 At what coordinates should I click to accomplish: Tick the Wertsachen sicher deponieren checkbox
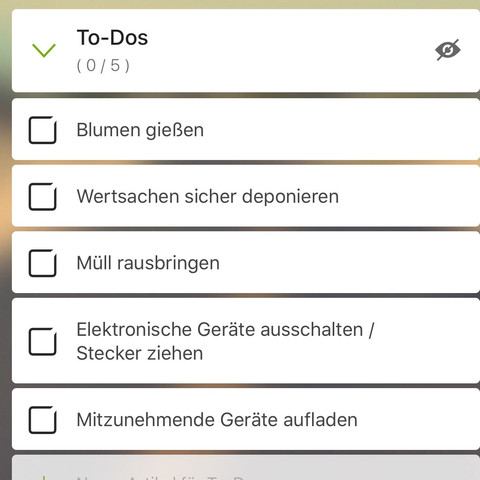point(42,196)
